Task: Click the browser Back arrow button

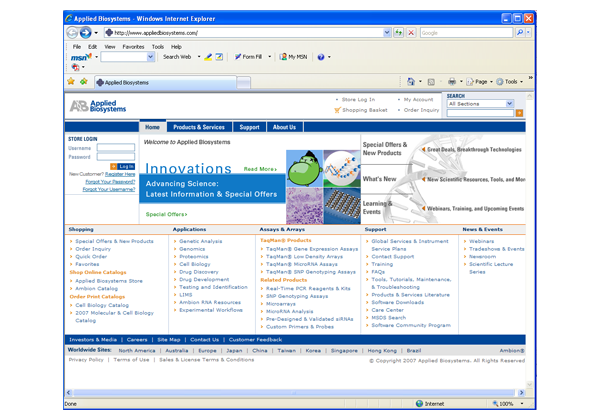Action: (71, 32)
